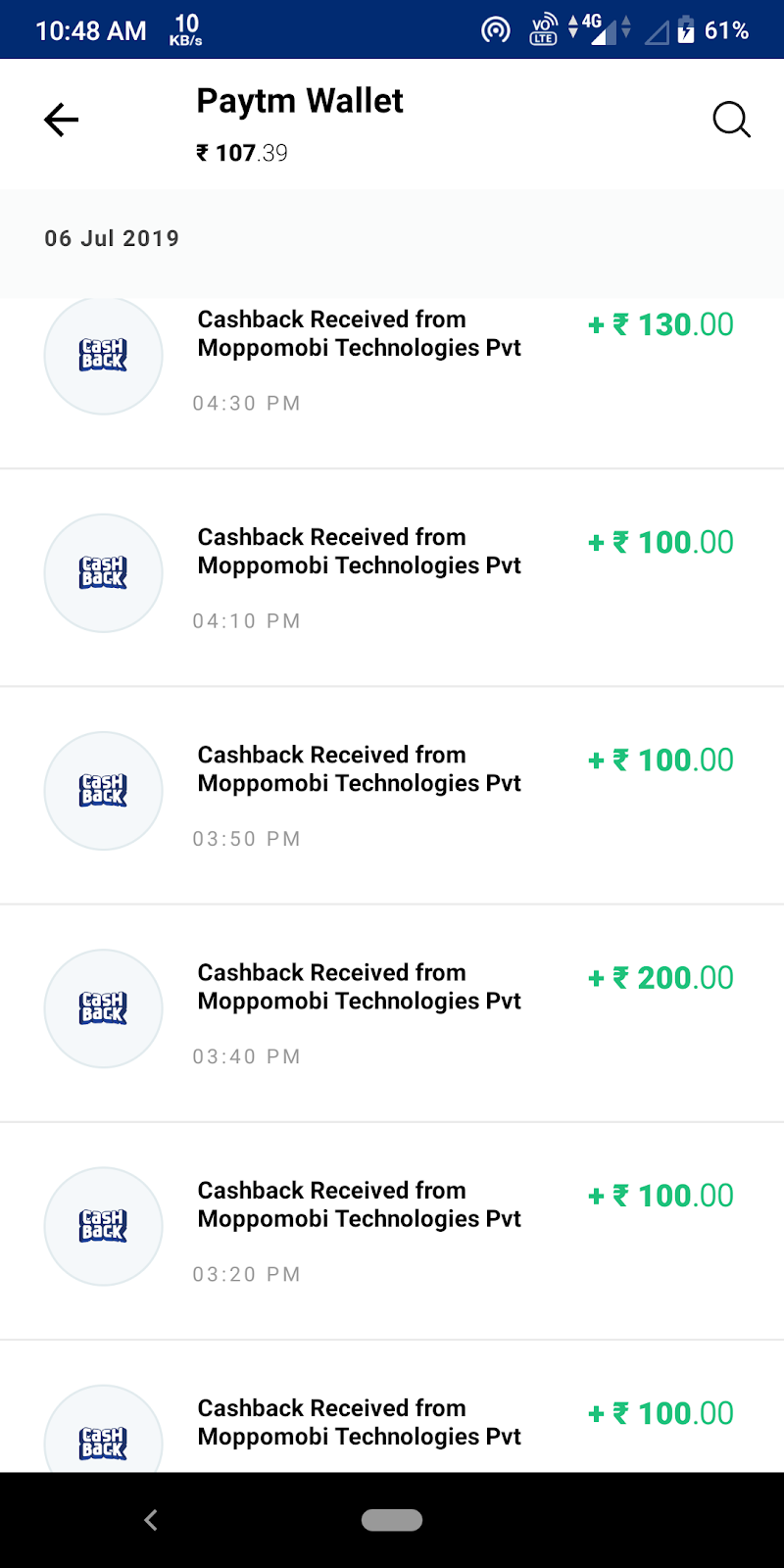784x1568 pixels.
Task: Select cashback transaction title at 03:20 PM
Action: tap(359, 1204)
